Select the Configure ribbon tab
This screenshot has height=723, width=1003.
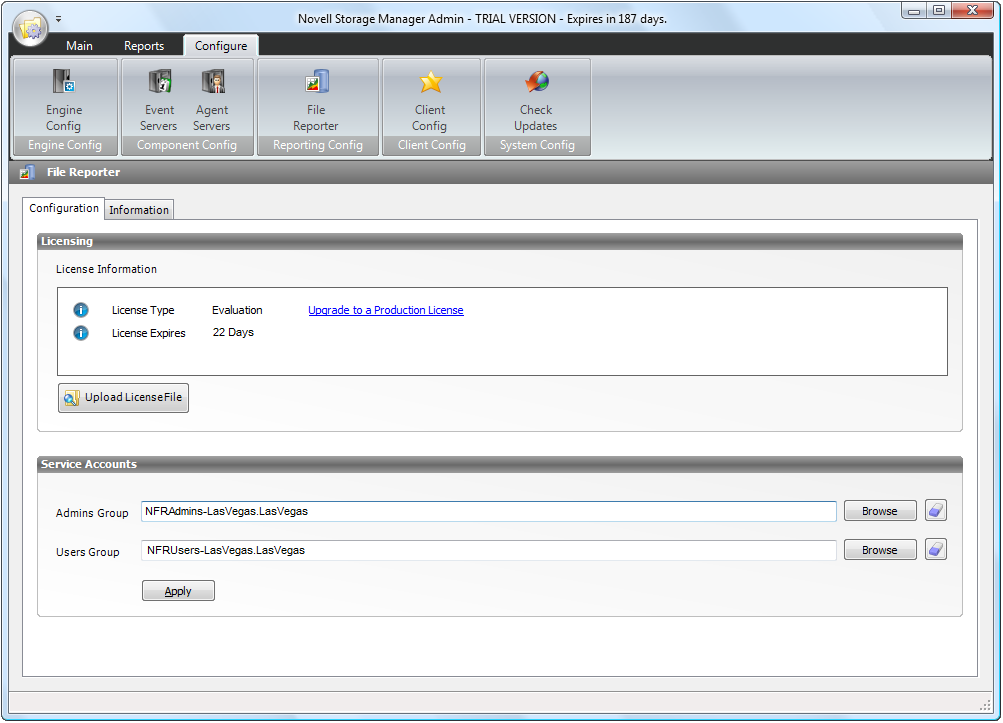(221, 46)
